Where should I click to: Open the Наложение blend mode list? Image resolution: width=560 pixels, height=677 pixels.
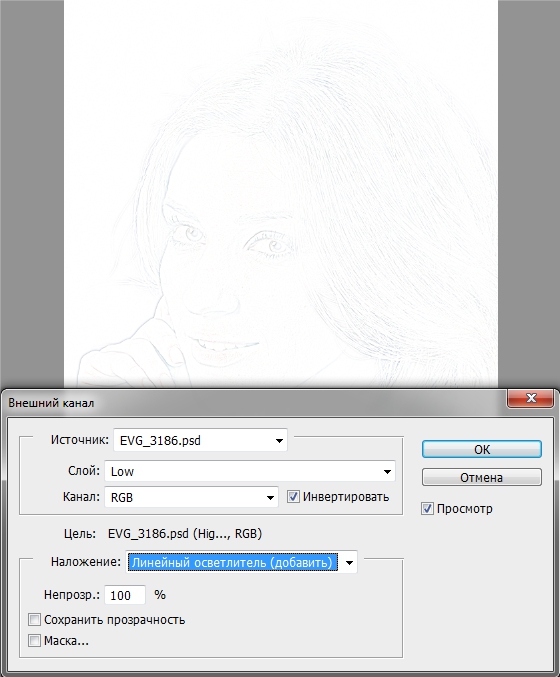tap(241, 563)
